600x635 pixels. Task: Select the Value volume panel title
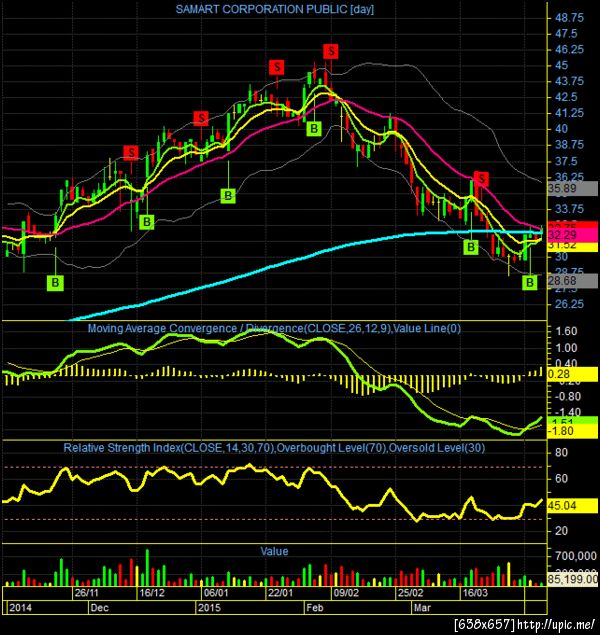[x=274, y=551]
